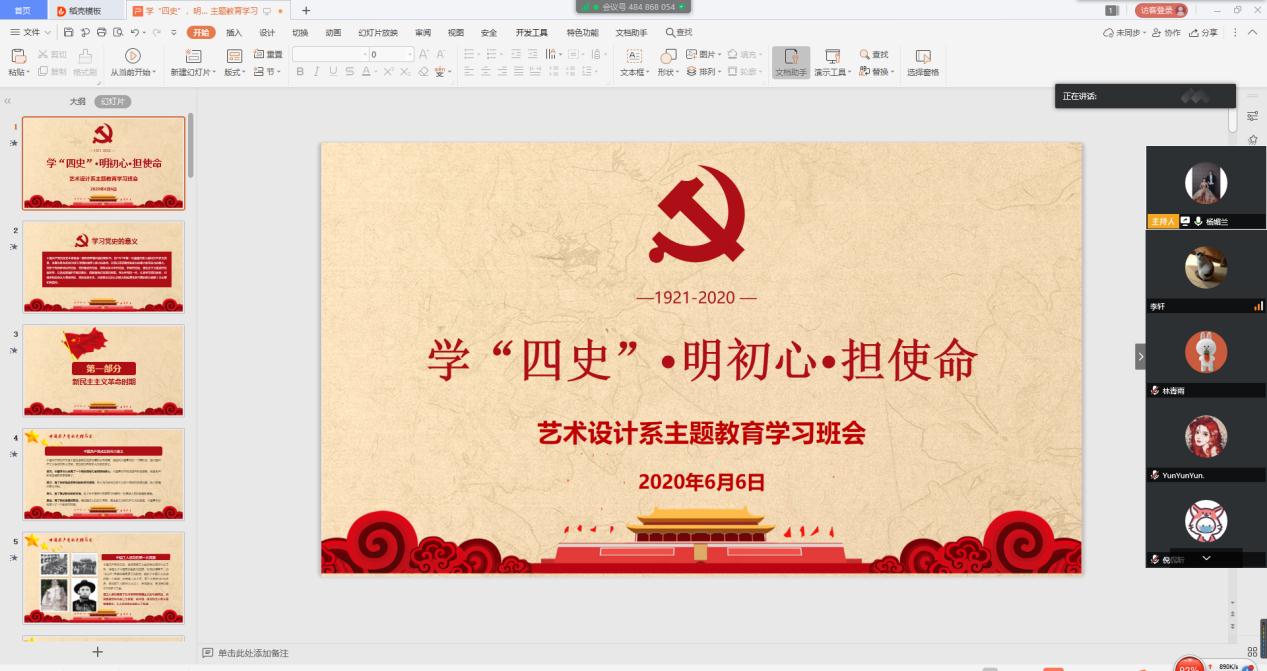Collapse the meeting participant video strip
Image resolution: width=1267 pixels, height=671 pixels.
[1140, 356]
